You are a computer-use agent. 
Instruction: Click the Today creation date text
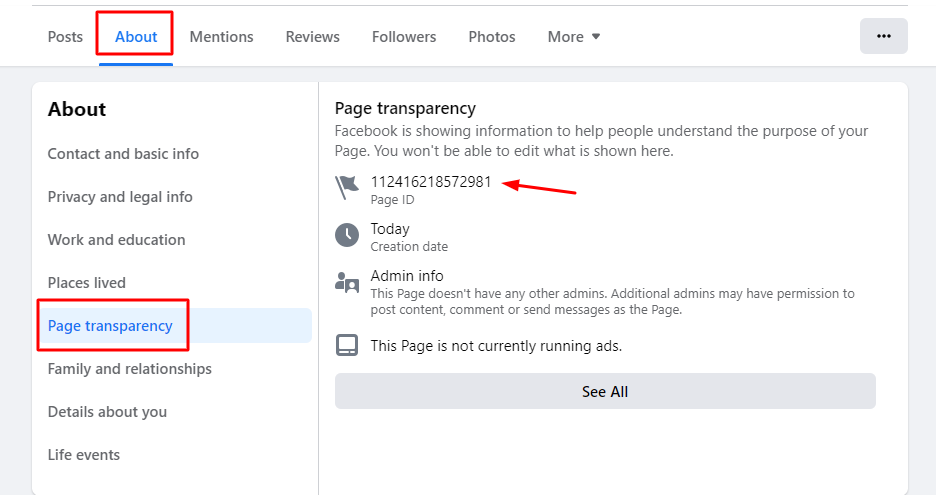point(390,229)
